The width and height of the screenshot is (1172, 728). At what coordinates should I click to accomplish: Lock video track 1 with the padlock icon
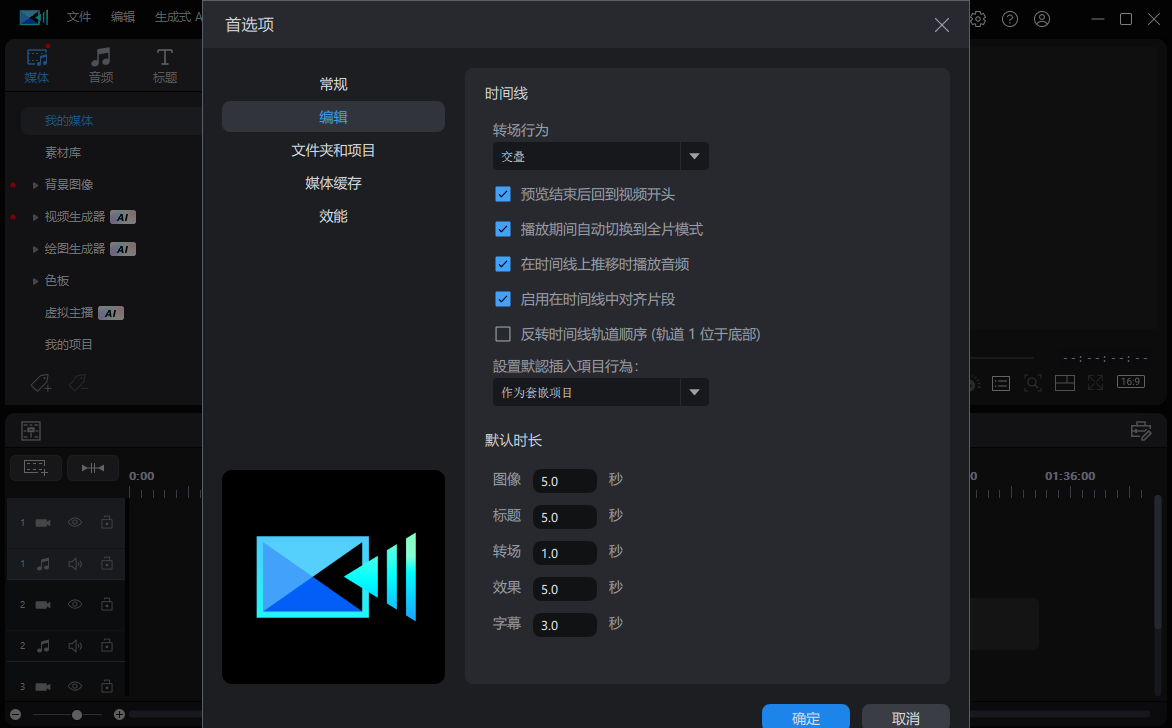(107, 522)
